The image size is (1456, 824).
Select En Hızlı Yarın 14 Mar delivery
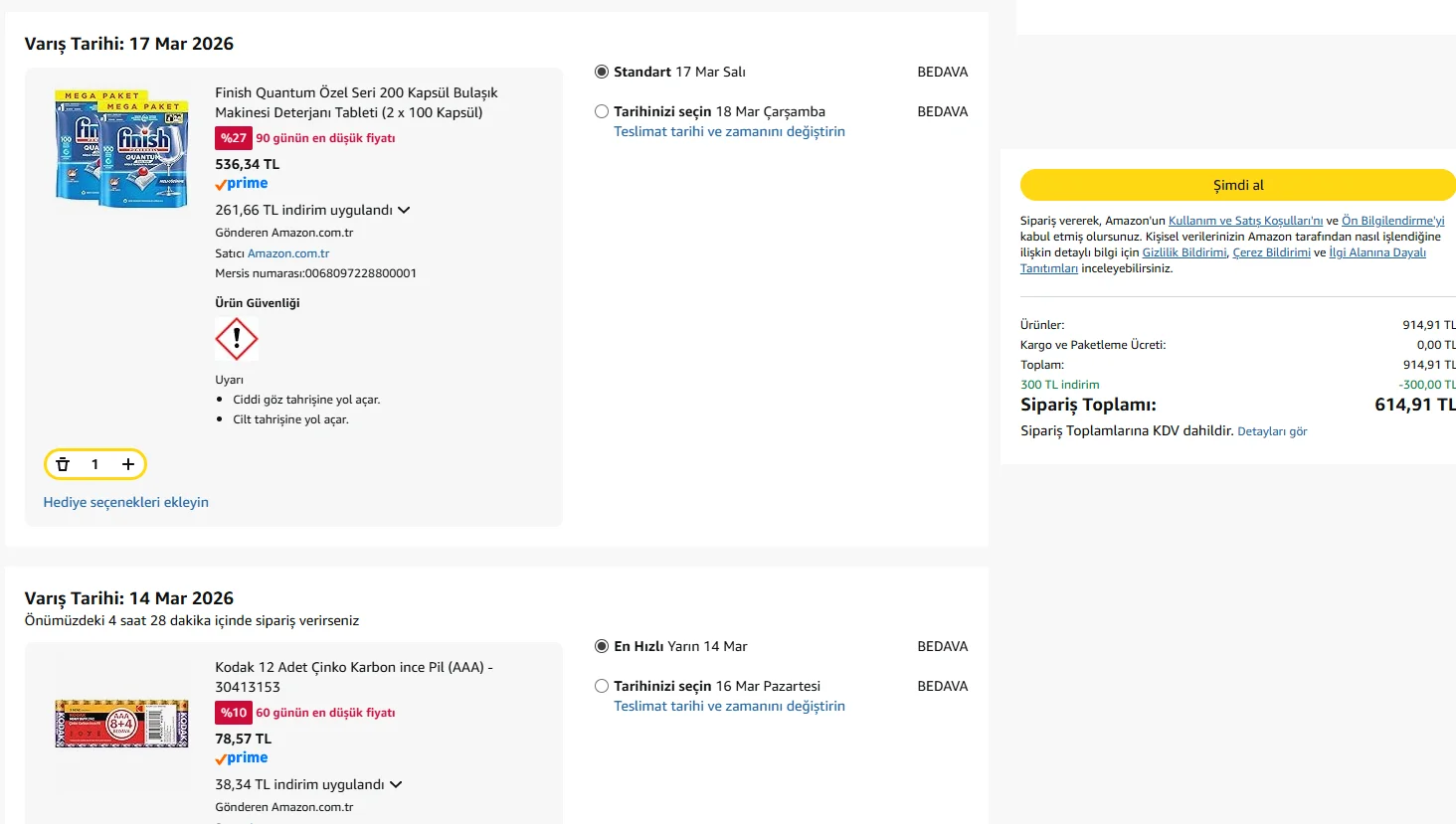(x=602, y=646)
